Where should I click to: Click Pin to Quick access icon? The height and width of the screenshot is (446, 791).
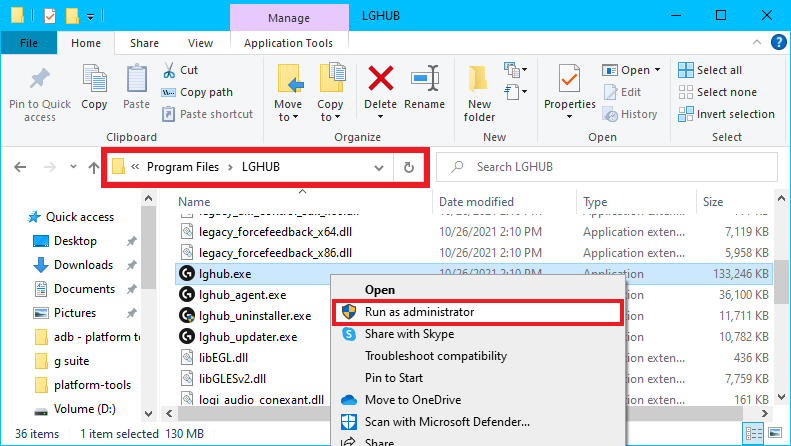40,78
